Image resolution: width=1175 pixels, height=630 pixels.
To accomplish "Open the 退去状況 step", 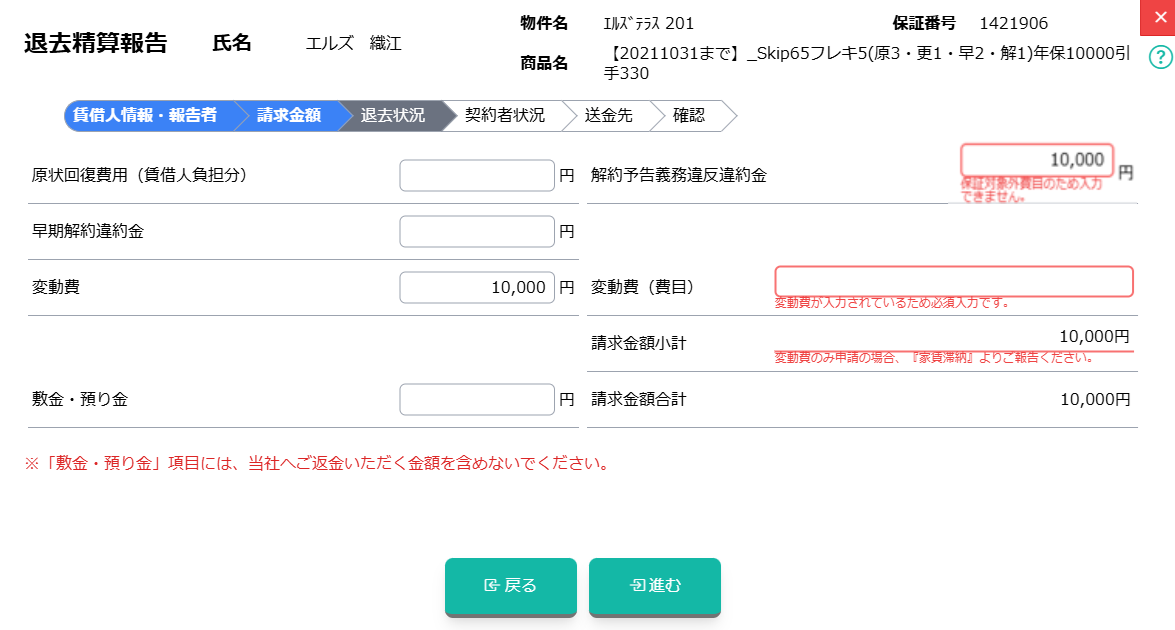I will click(x=393, y=115).
